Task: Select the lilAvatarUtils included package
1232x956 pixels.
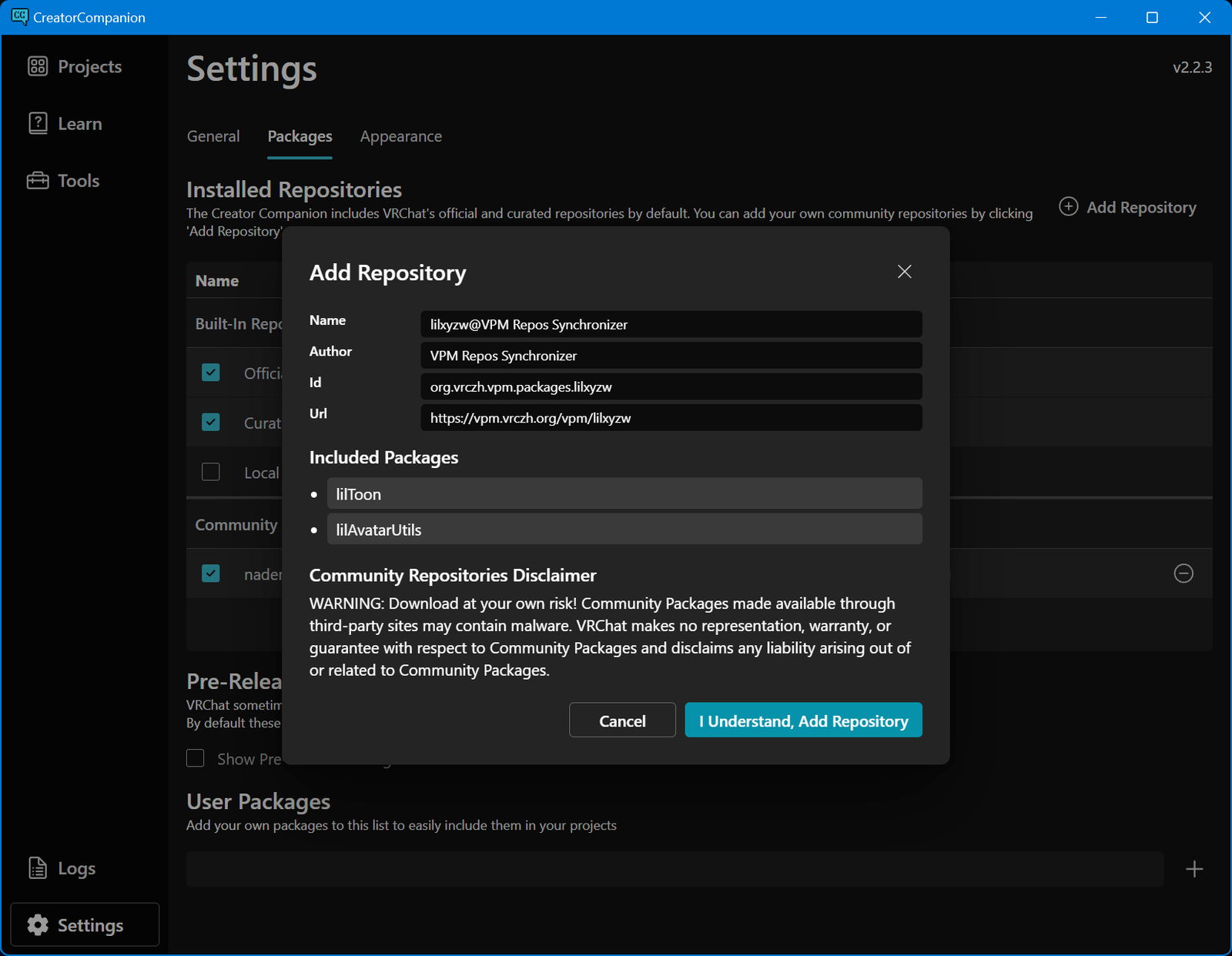Action: point(624,529)
